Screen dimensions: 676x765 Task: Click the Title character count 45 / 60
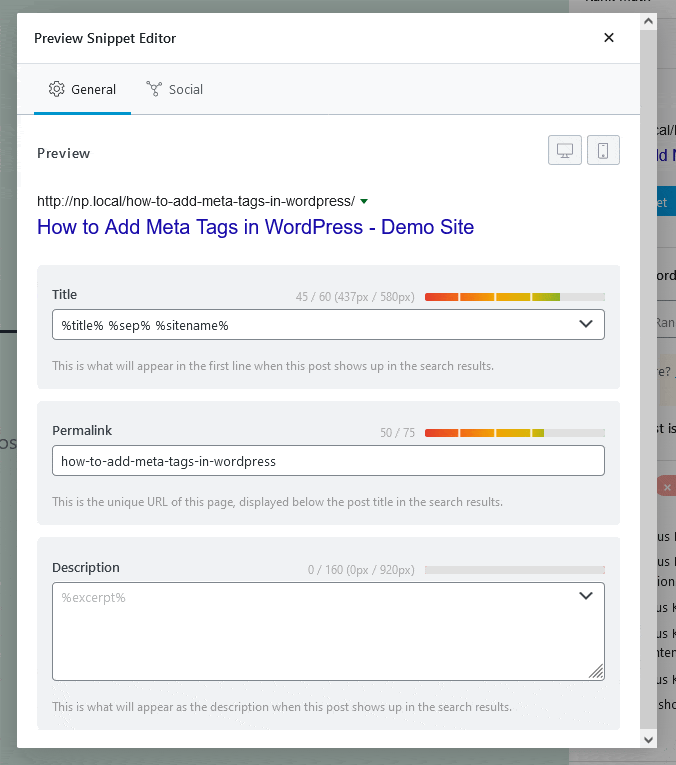[355, 297]
